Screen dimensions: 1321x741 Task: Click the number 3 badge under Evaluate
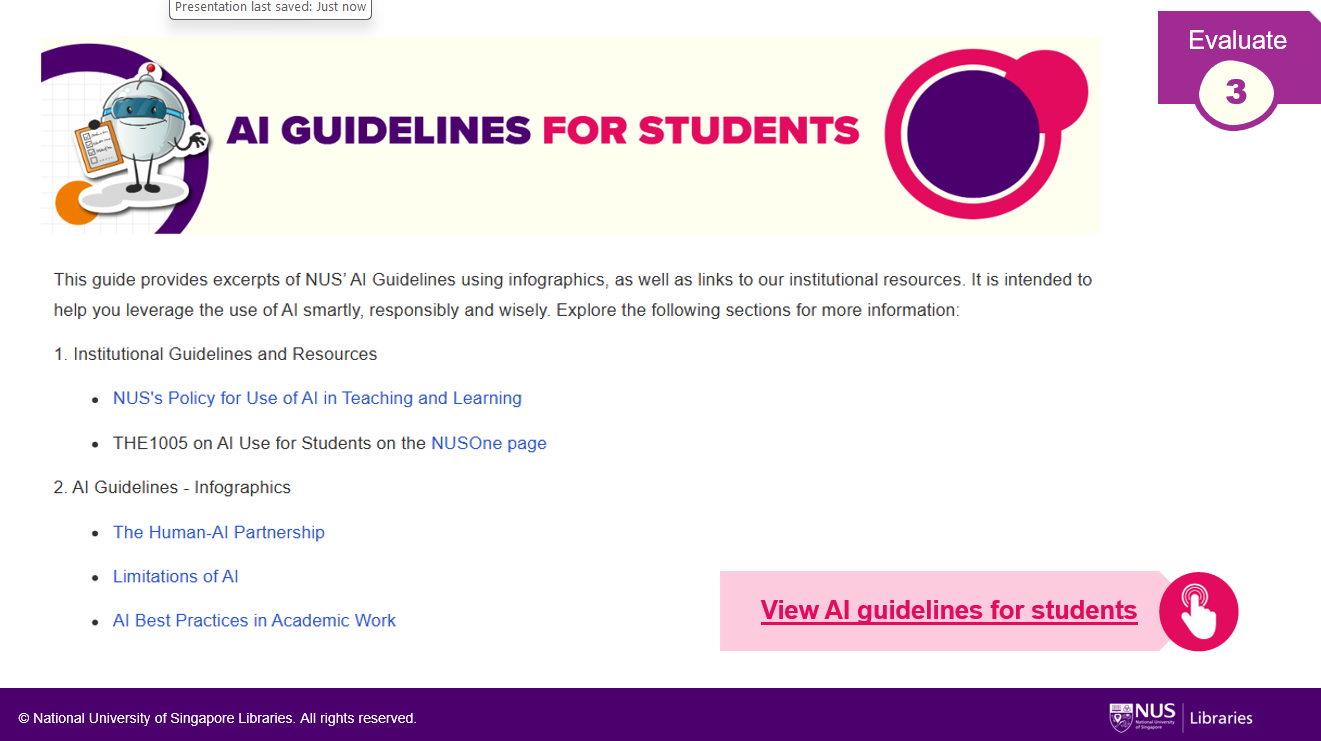click(x=1236, y=92)
